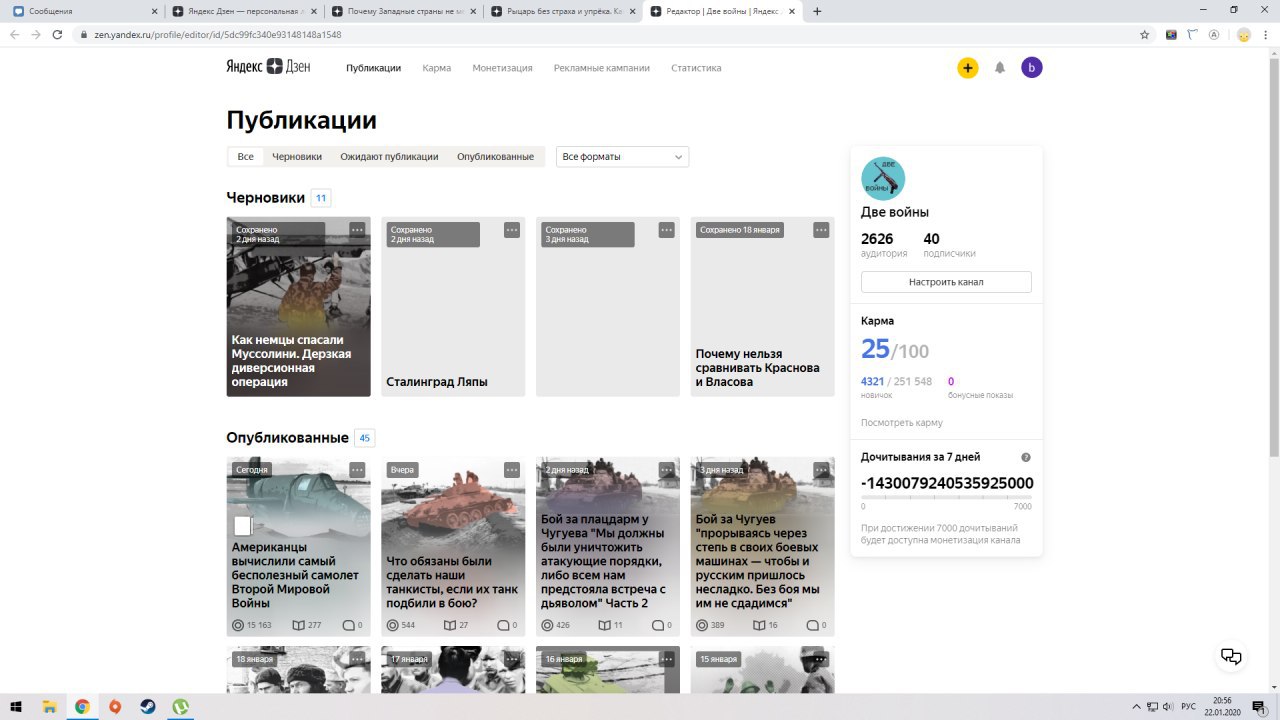This screenshot has height=720, width=1280.
Task: Open article Американцы вычислили самый бесполезный
Action: (x=298, y=547)
